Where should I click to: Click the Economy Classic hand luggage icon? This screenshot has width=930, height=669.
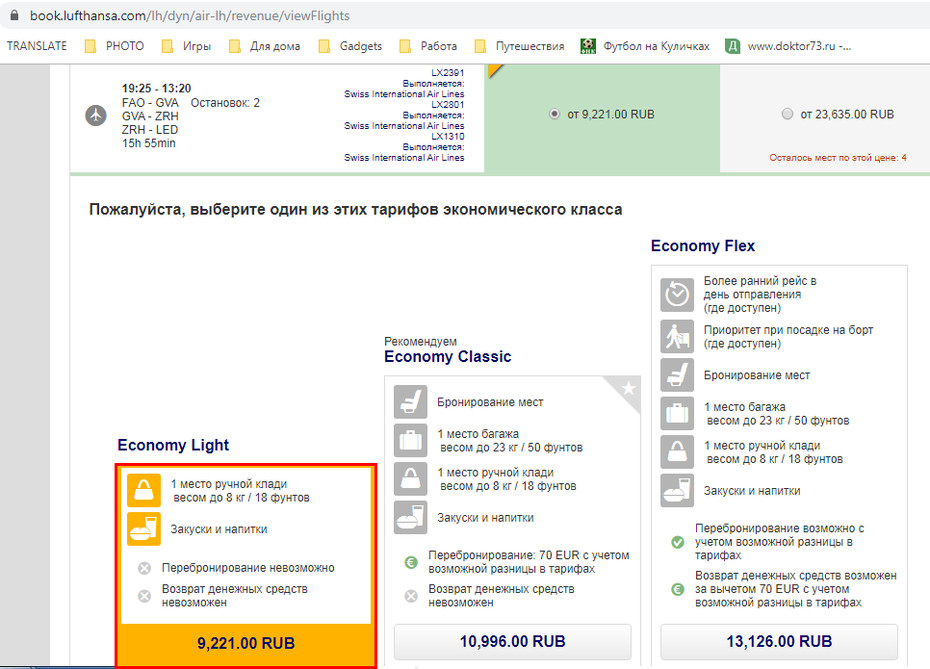[410, 479]
